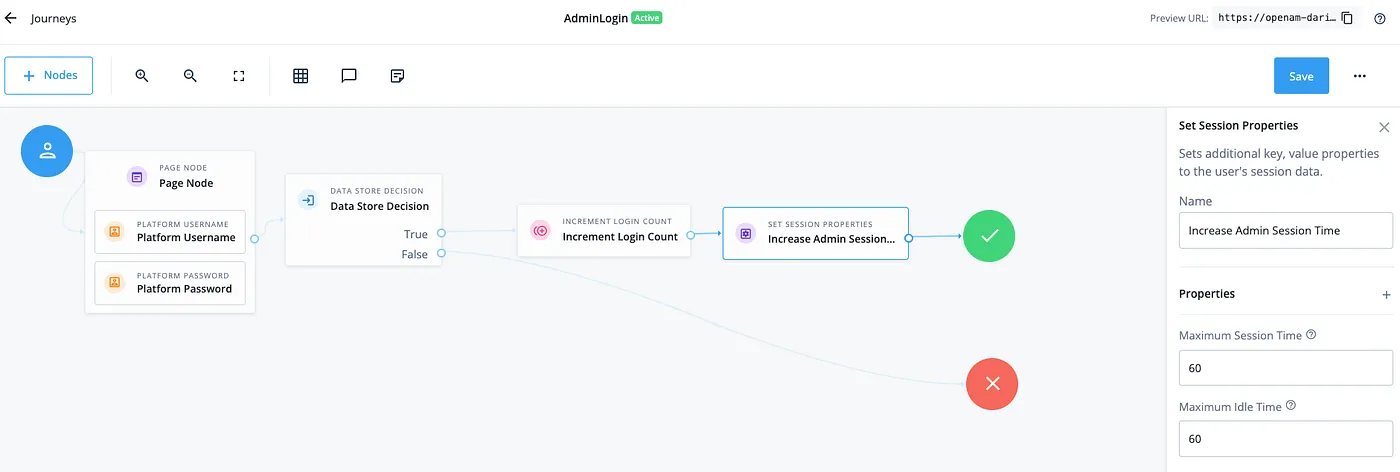The image size is (1400, 472).
Task: Open the more options ellipsis menu
Action: click(1360, 76)
